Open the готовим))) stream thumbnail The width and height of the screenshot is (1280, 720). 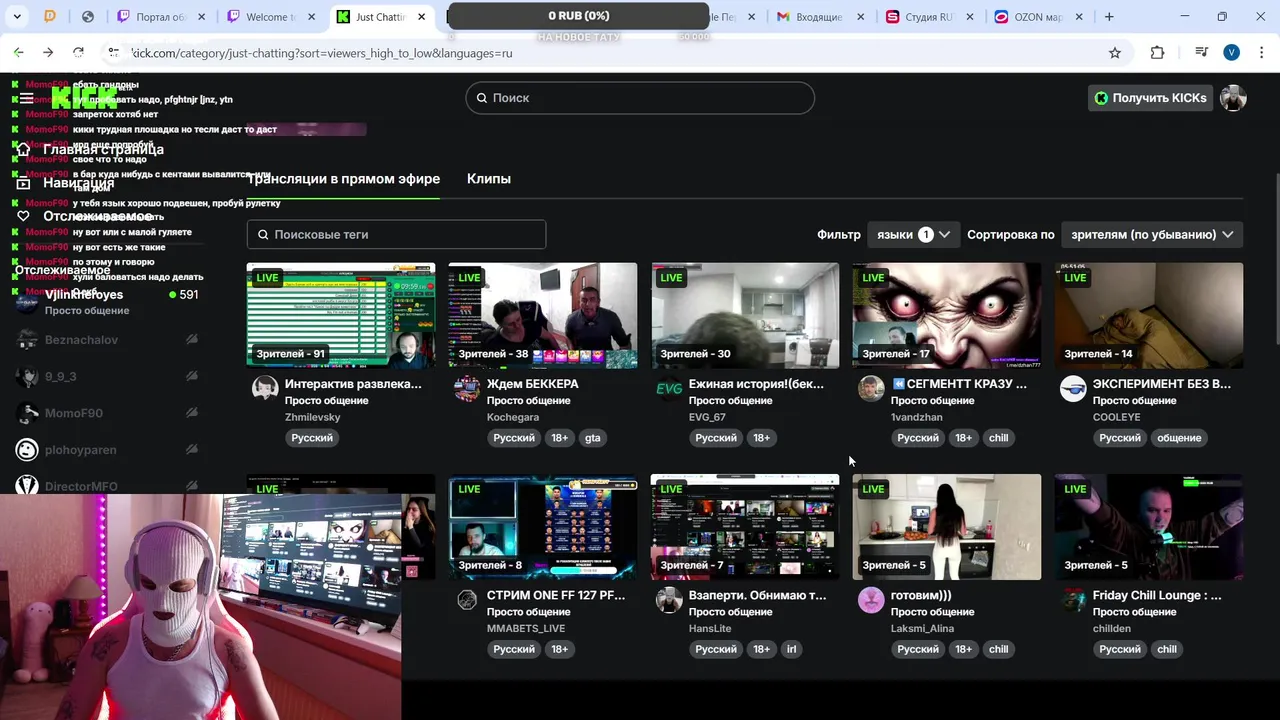[x=947, y=527]
